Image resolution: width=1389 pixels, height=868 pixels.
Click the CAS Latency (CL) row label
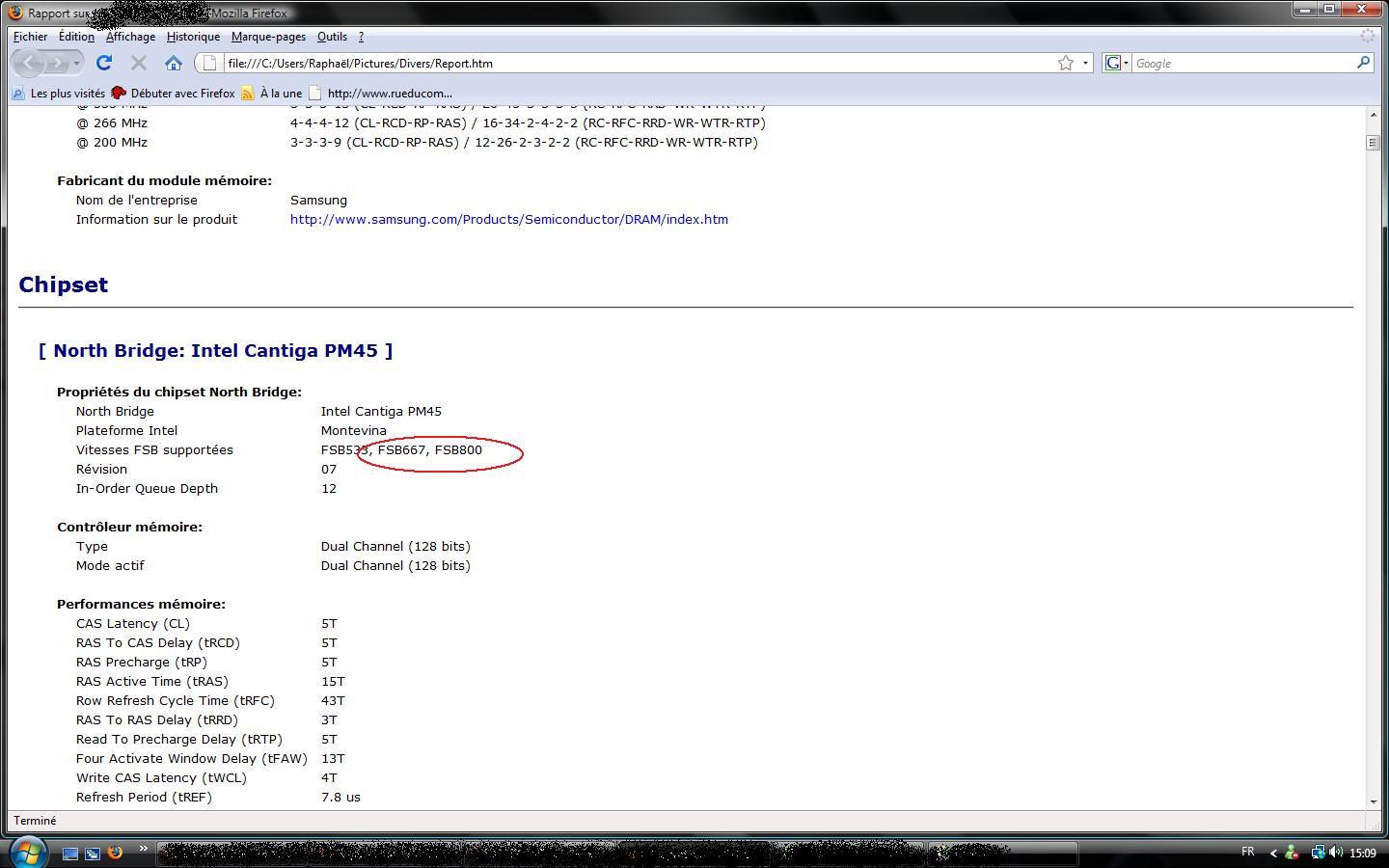(x=133, y=623)
